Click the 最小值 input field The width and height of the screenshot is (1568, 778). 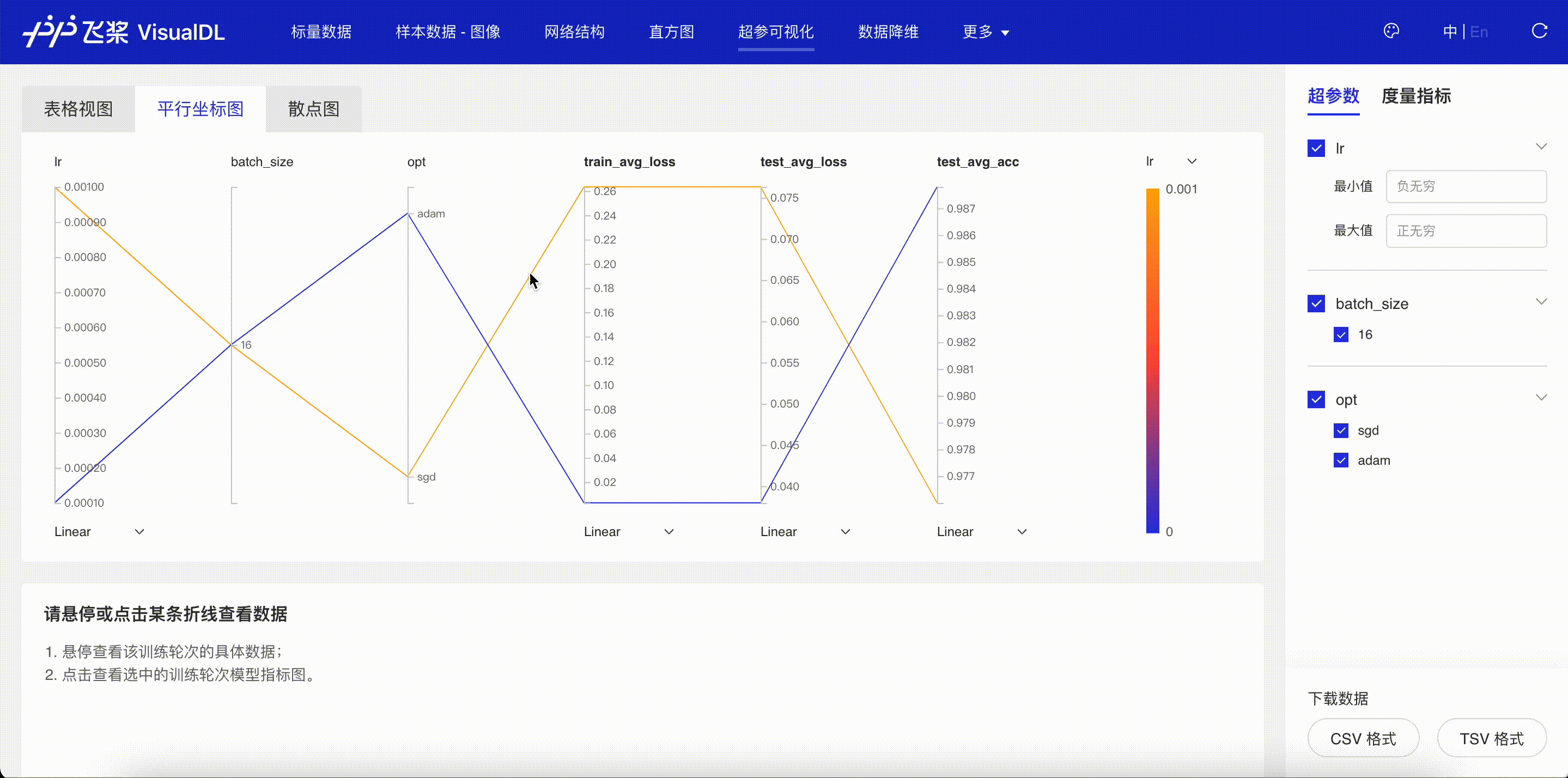point(1466,186)
